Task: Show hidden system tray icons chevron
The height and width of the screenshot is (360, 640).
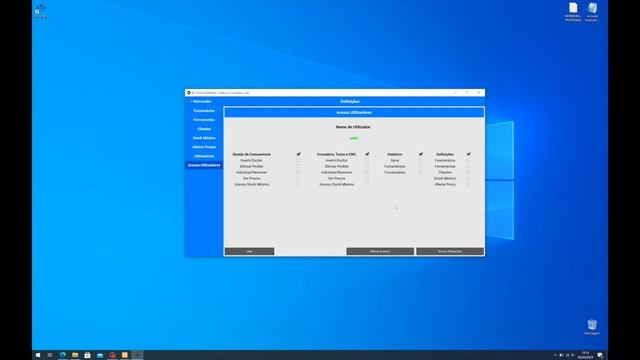Action: pyautogui.click(x=555, y=355)
